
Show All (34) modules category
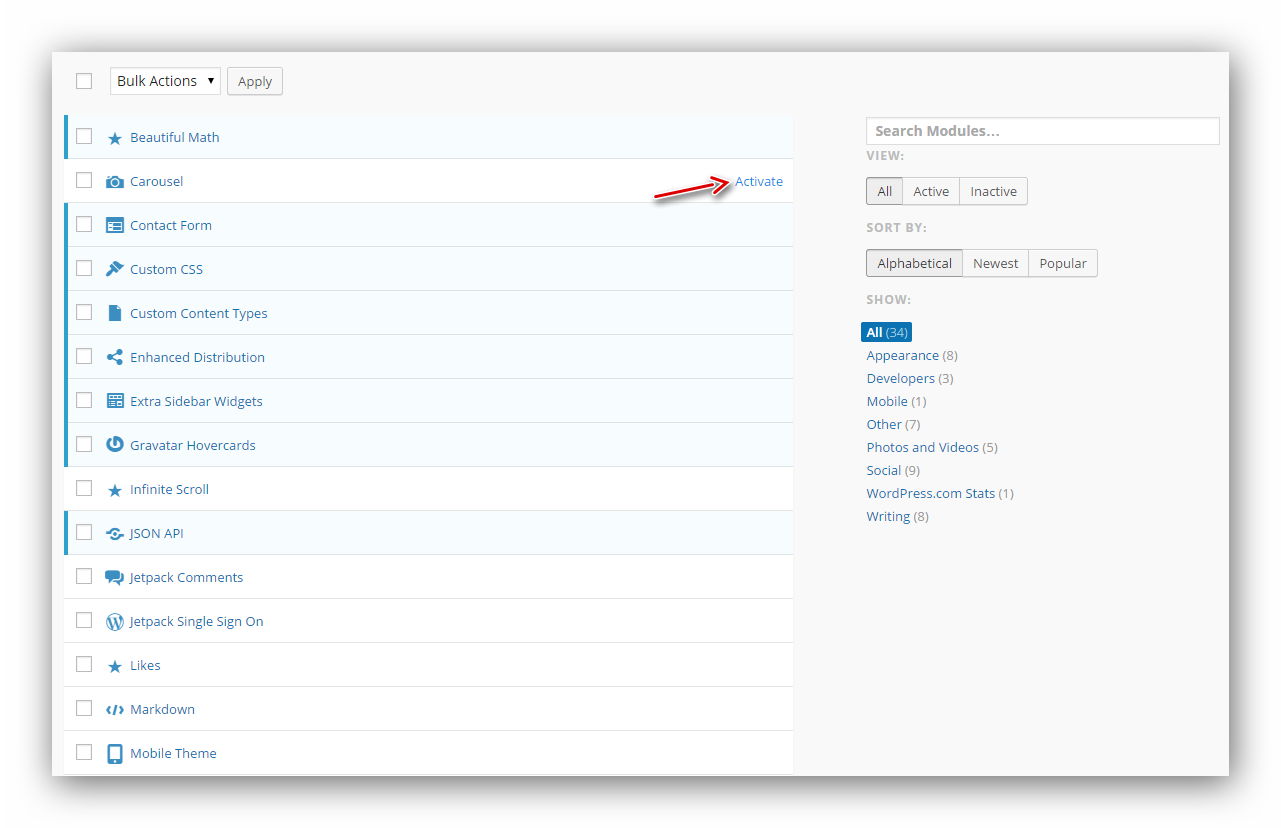tap(887, 332)
